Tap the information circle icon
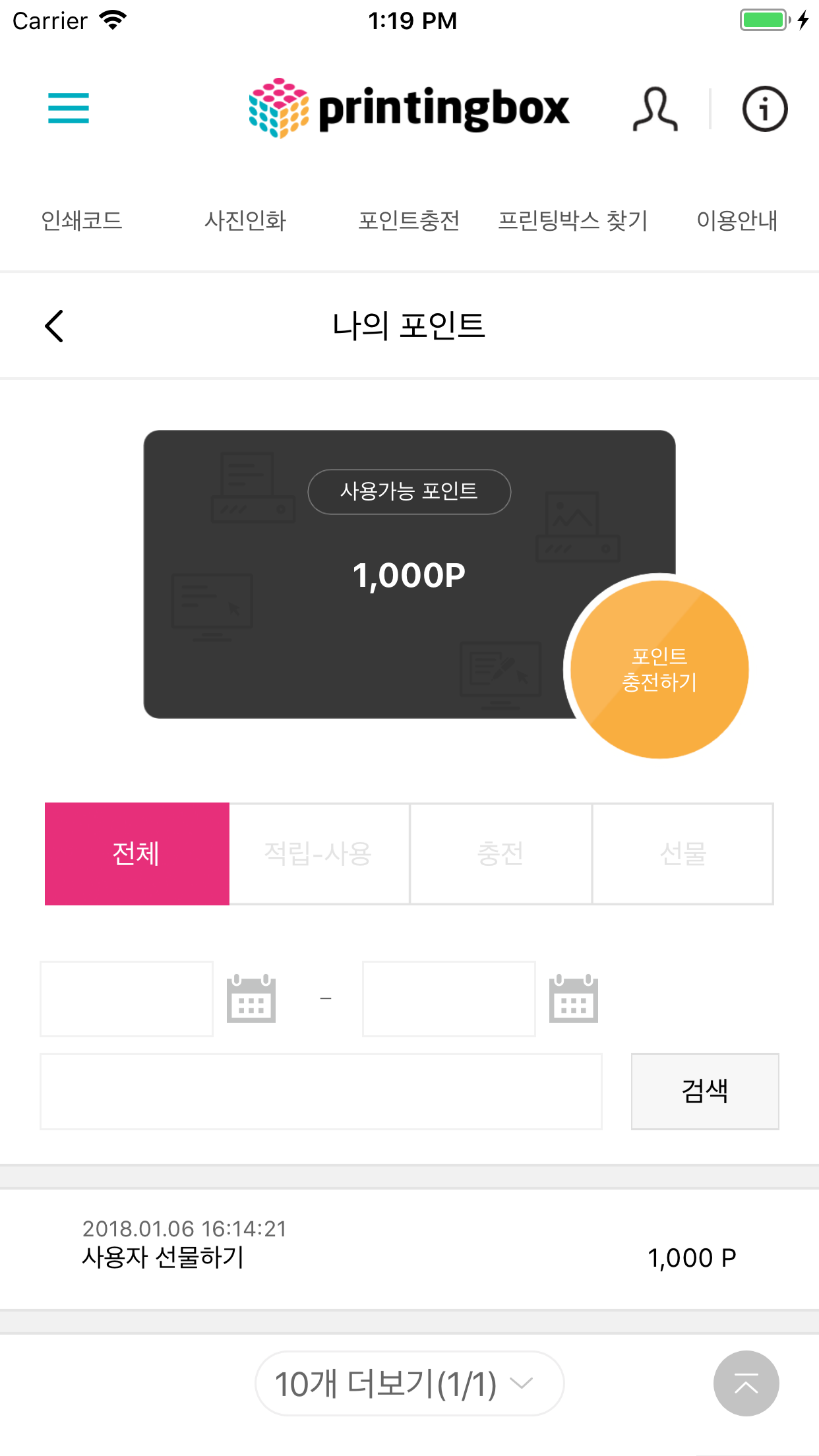 tap(765, 109)
